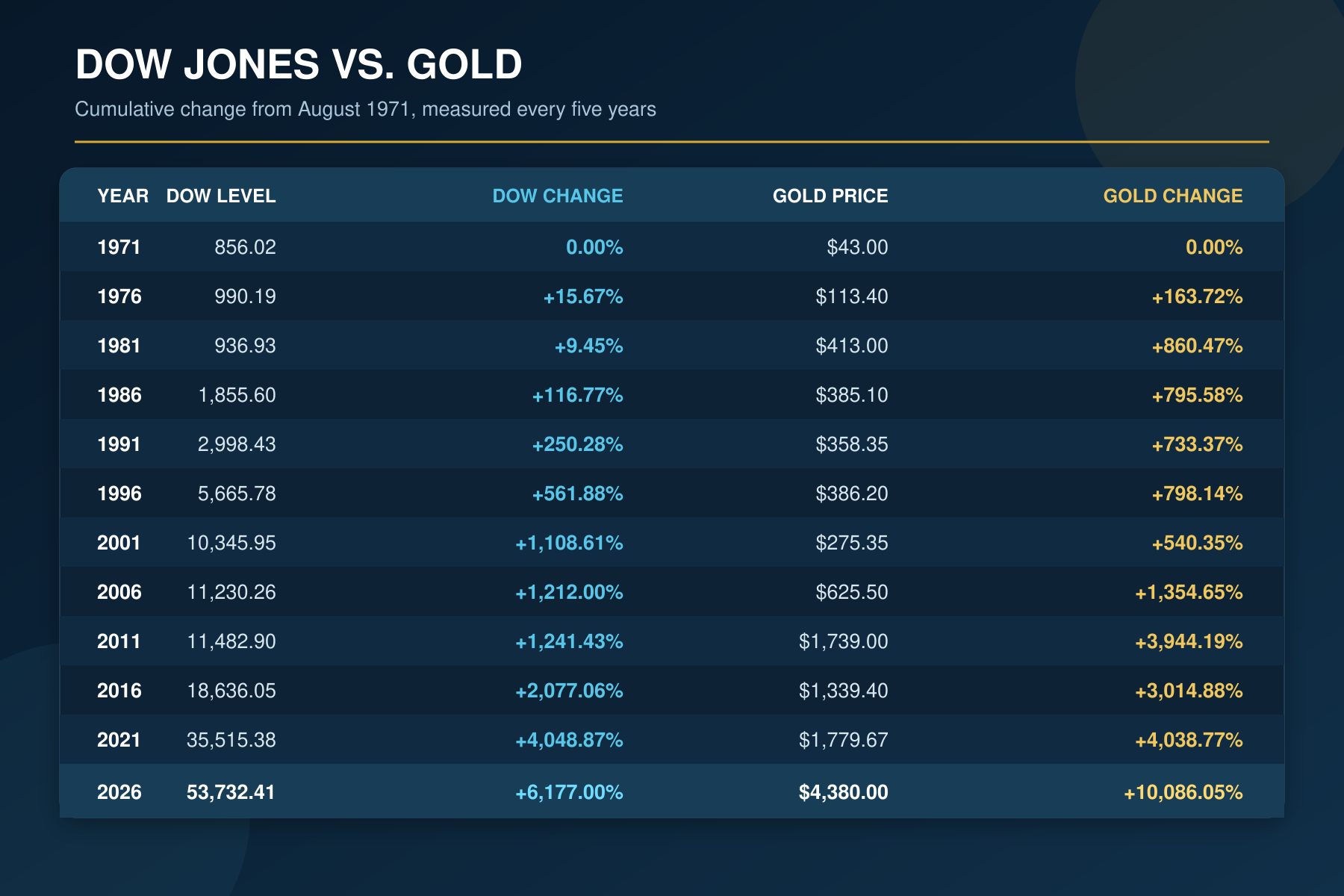Click the YEAR column header

[122, 196]
